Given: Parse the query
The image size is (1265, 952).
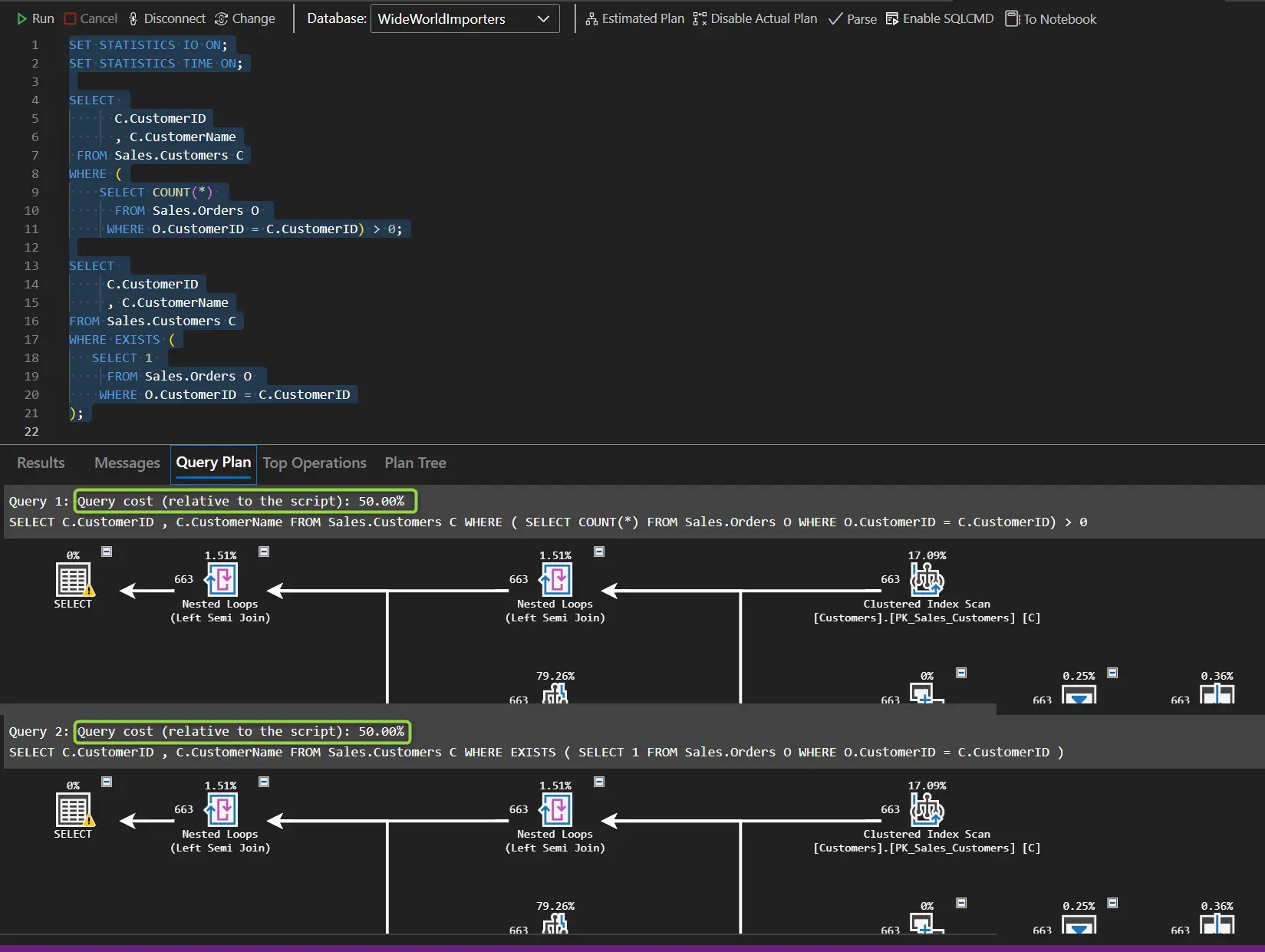Looking at the screenshot, I should 852,18.
